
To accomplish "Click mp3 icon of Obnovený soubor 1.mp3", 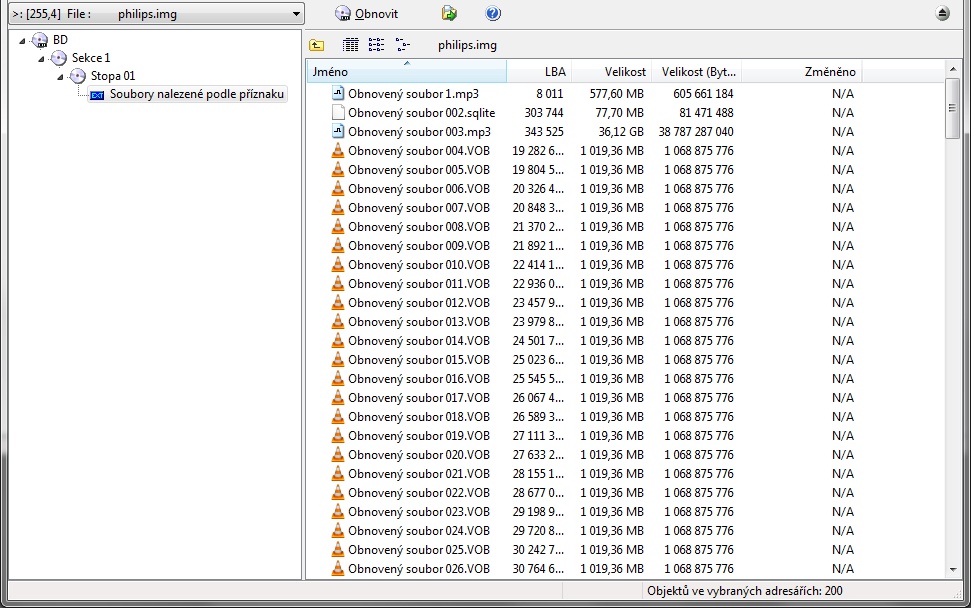I will click(x=337, y=93).
